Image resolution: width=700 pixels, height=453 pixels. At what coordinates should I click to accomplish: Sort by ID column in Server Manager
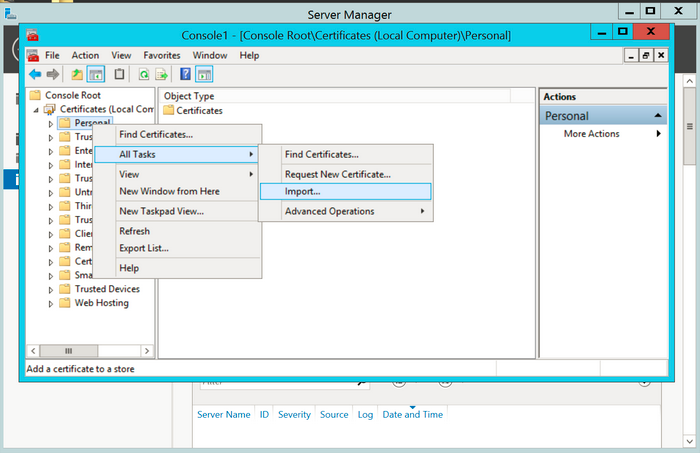264,415
